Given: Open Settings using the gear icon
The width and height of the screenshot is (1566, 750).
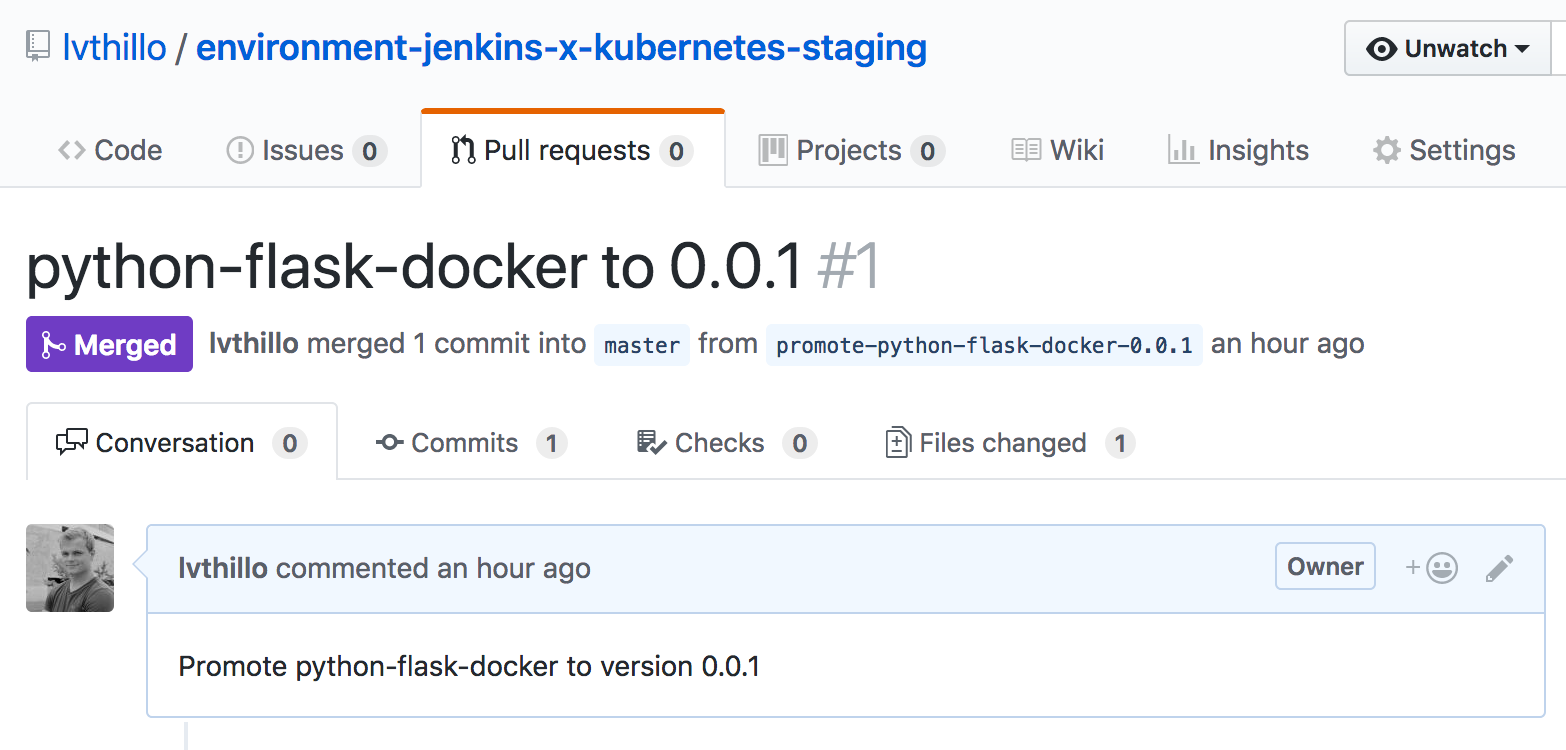Looking at the screenshot, I should [1387, 149].
